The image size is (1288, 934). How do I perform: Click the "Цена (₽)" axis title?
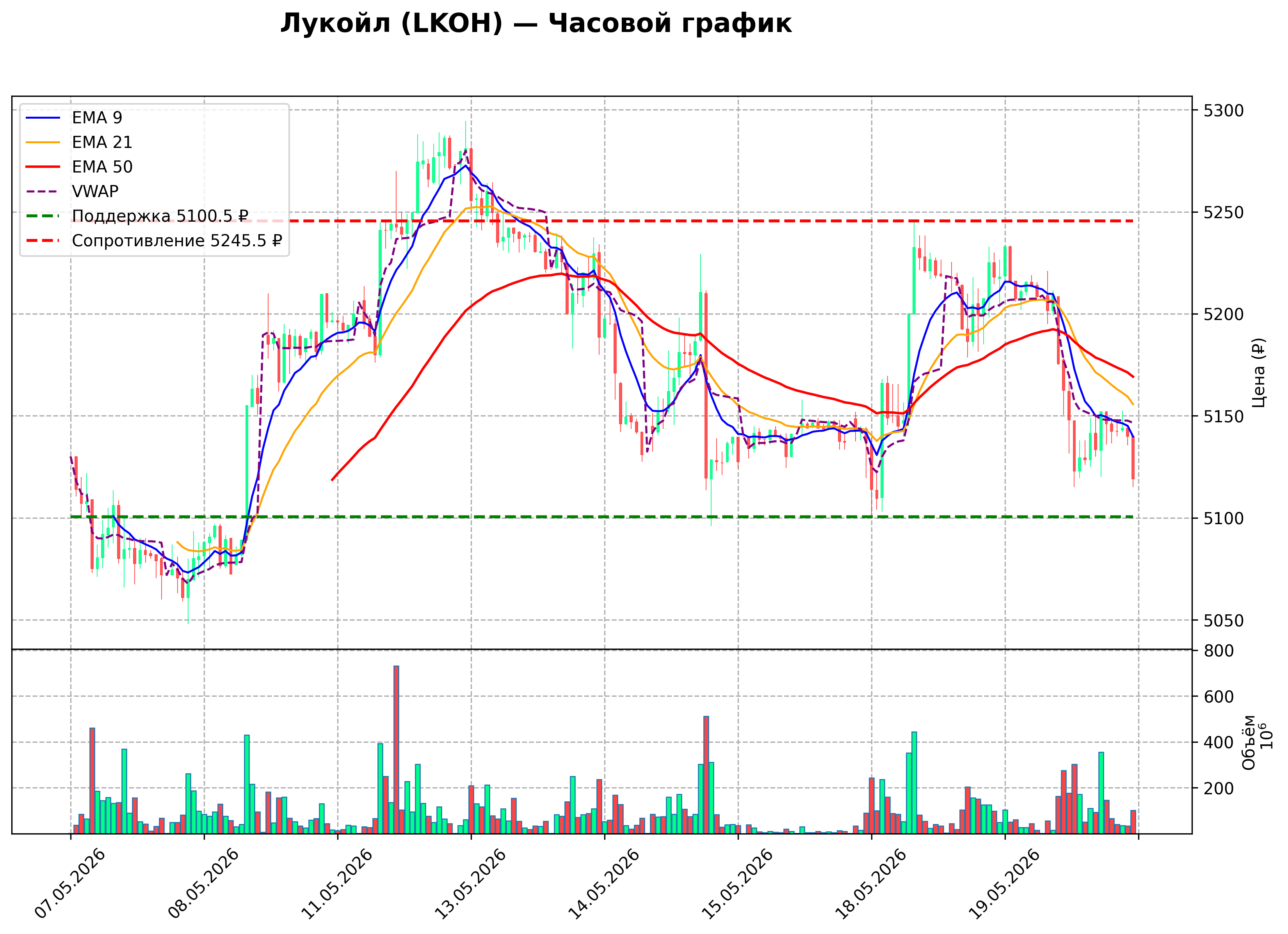[x=1258, y=372]
